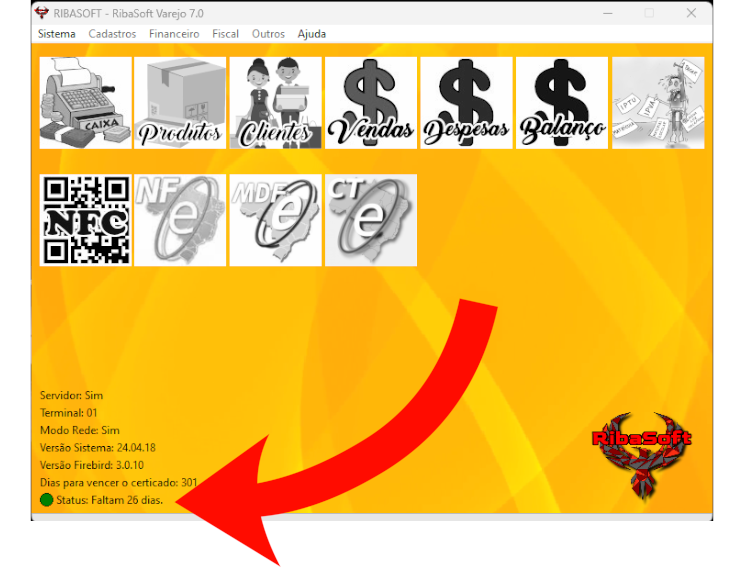Click the 'Modo Rede: Sim' text
This screenshot has width=744, height=571.
click(80, 431)
